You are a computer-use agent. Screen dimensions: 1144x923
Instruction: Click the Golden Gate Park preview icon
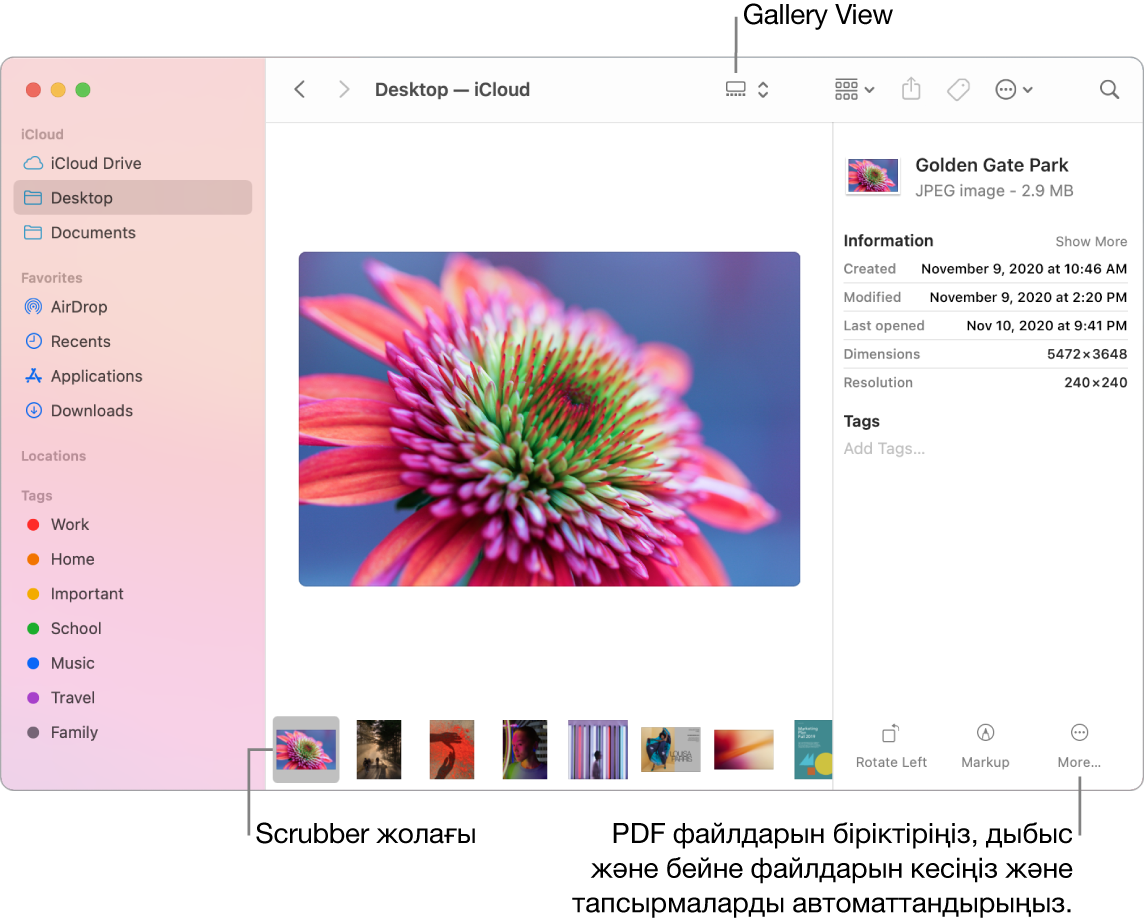[872, 176]
